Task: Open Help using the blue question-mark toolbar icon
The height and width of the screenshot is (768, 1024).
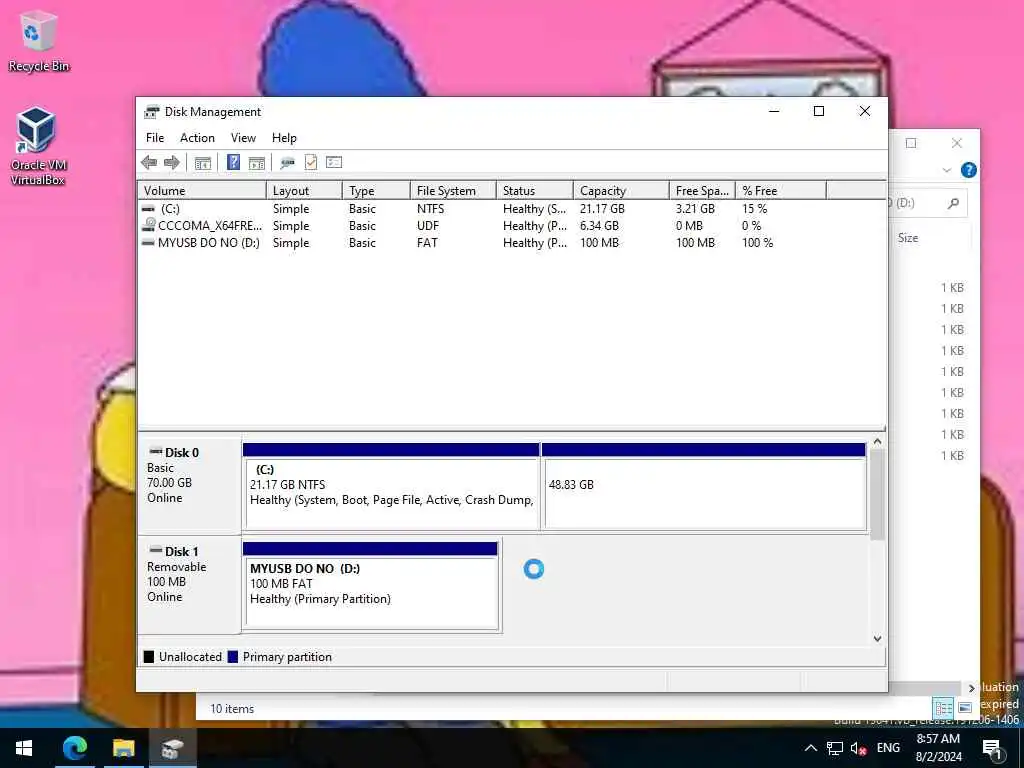Action: (233, 162)
